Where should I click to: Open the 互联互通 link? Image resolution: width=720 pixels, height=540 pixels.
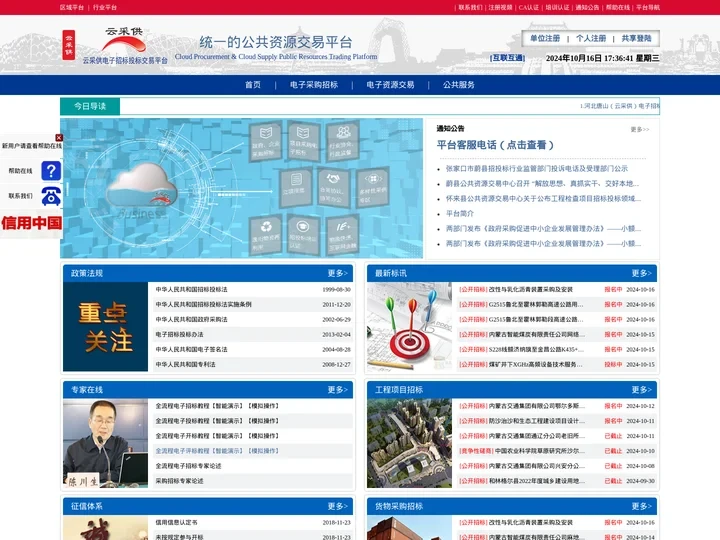pyautogui.click(x=507, y=58)
